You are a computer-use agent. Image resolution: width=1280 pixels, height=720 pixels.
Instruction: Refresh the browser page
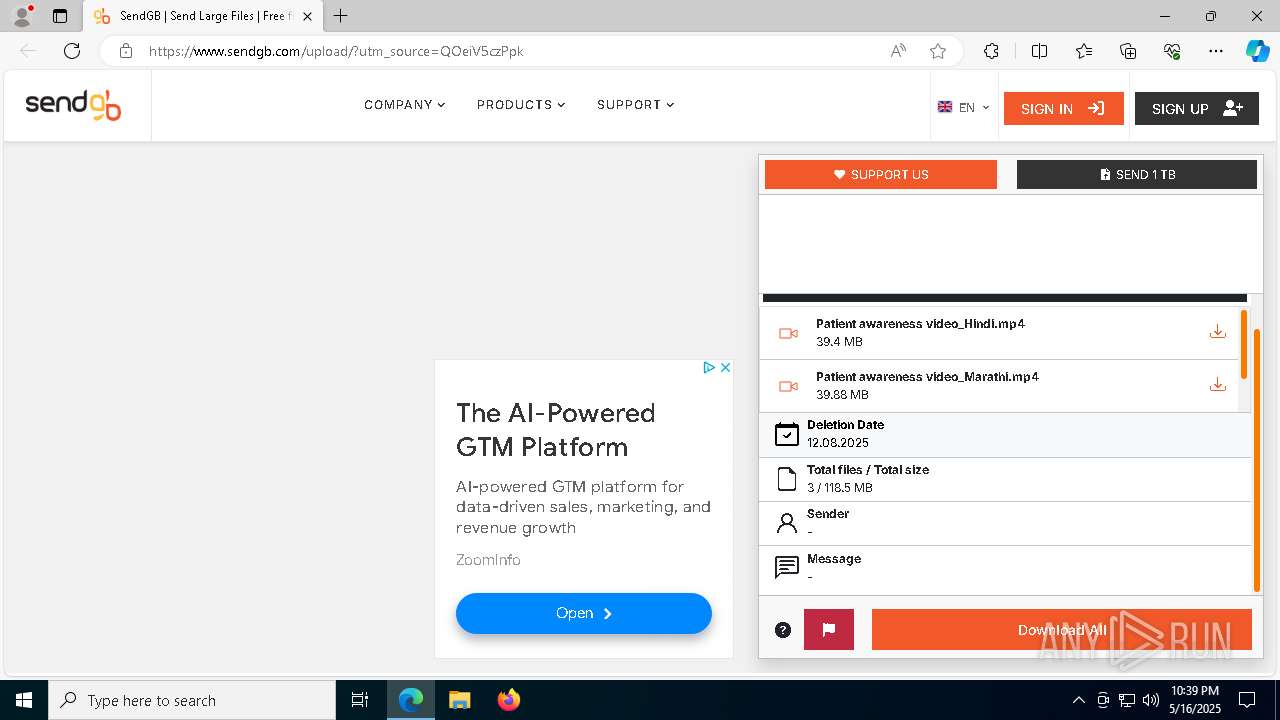(72, 51)
